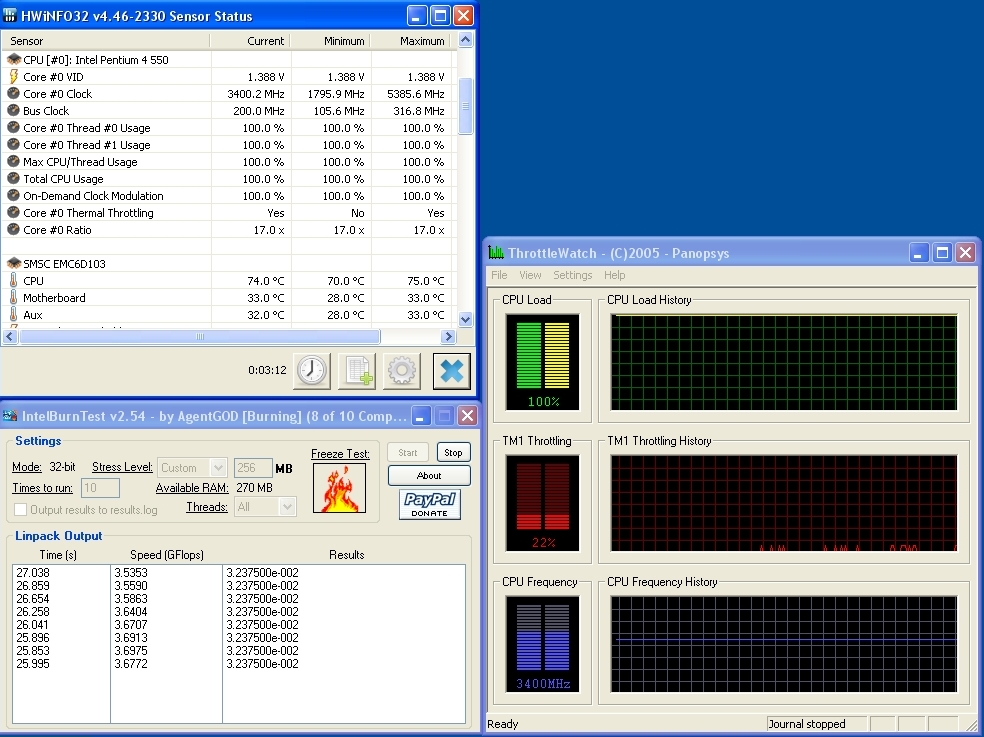Open ThrottleWatch File menu
Viewport: 984px width, 737px height.
pos(500,275)
